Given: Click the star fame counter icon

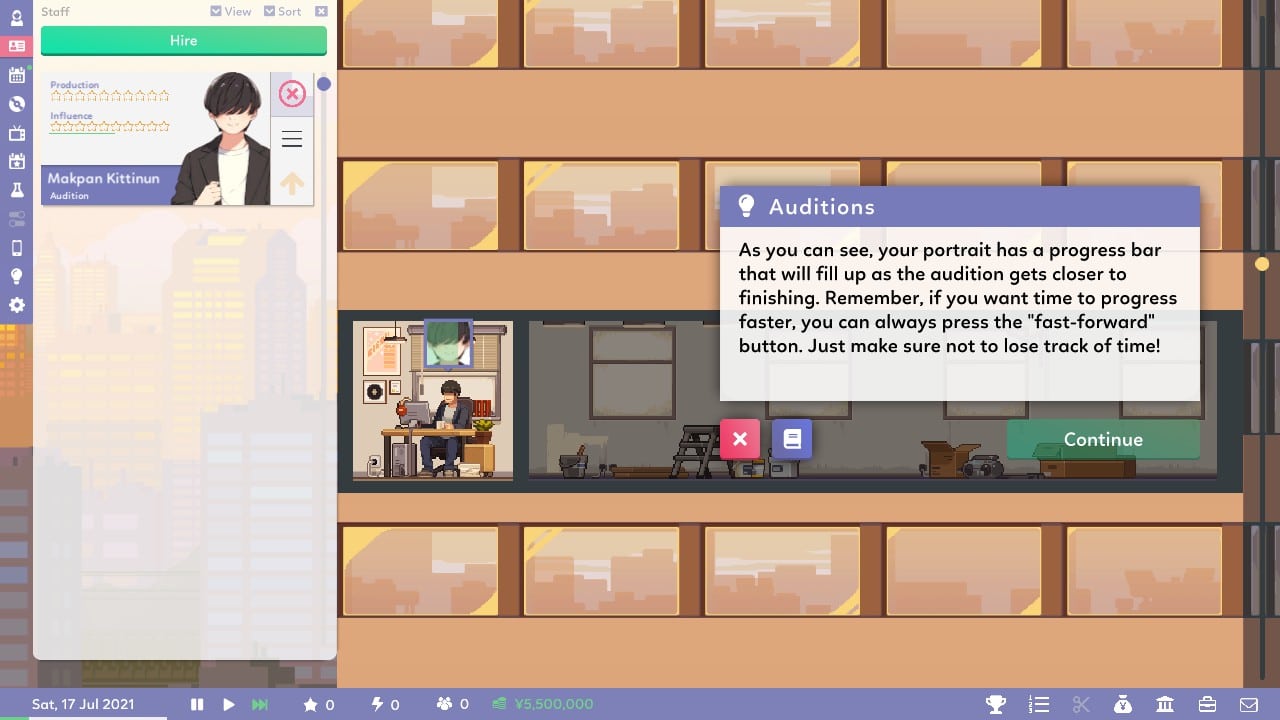Looking at the screenshot, I should coord(310,704).
